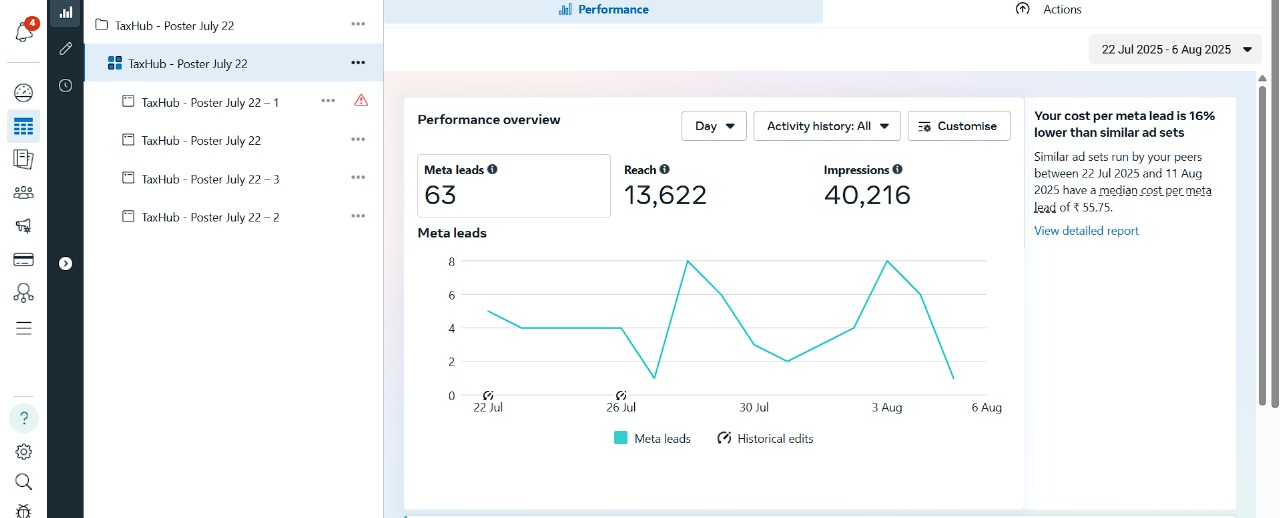This screenshot has height=518, width=1280.
Task: Open the Activity history: All dropdown
Action: pyautogui.click(x=827, y=126)
